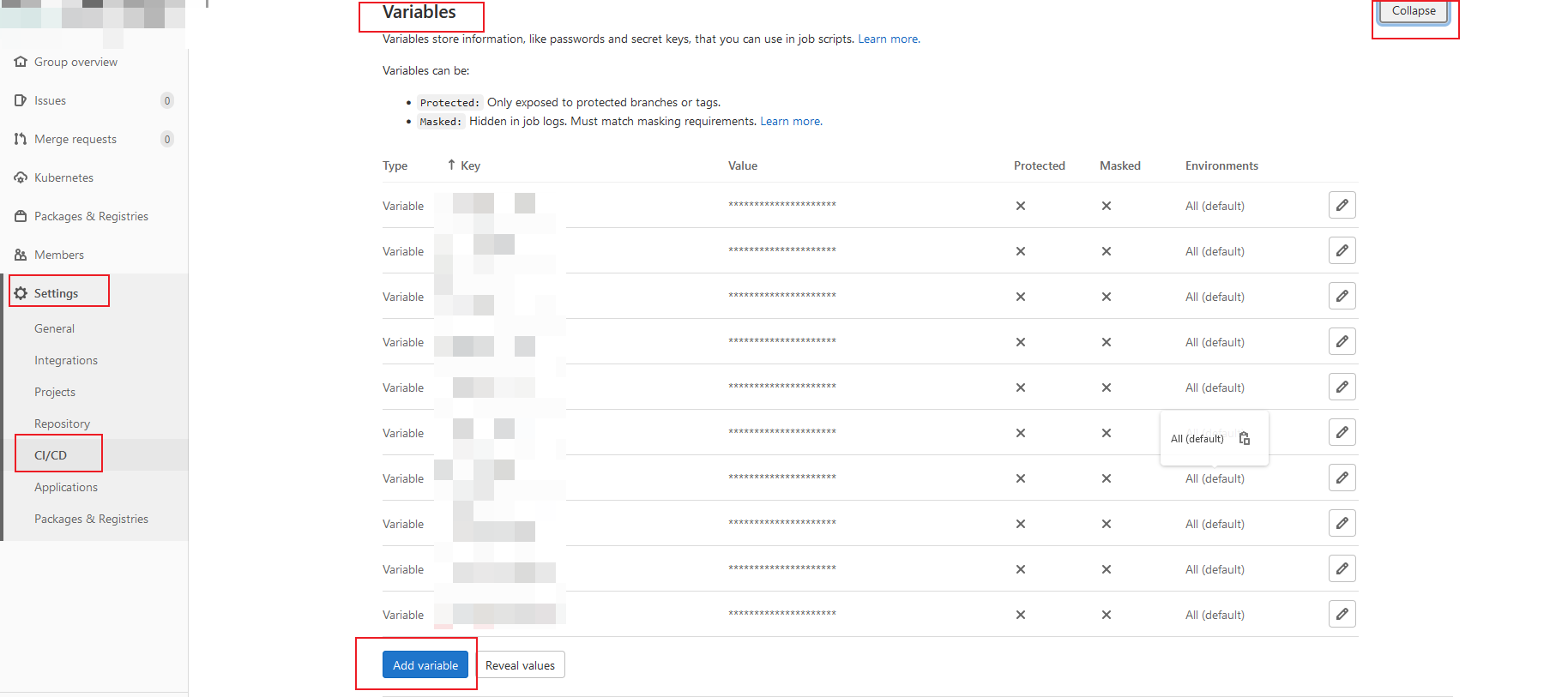Open Learn more link about masking requirements
The height and width of the screenshot is (697, 1568).
(x=790, y=122)
